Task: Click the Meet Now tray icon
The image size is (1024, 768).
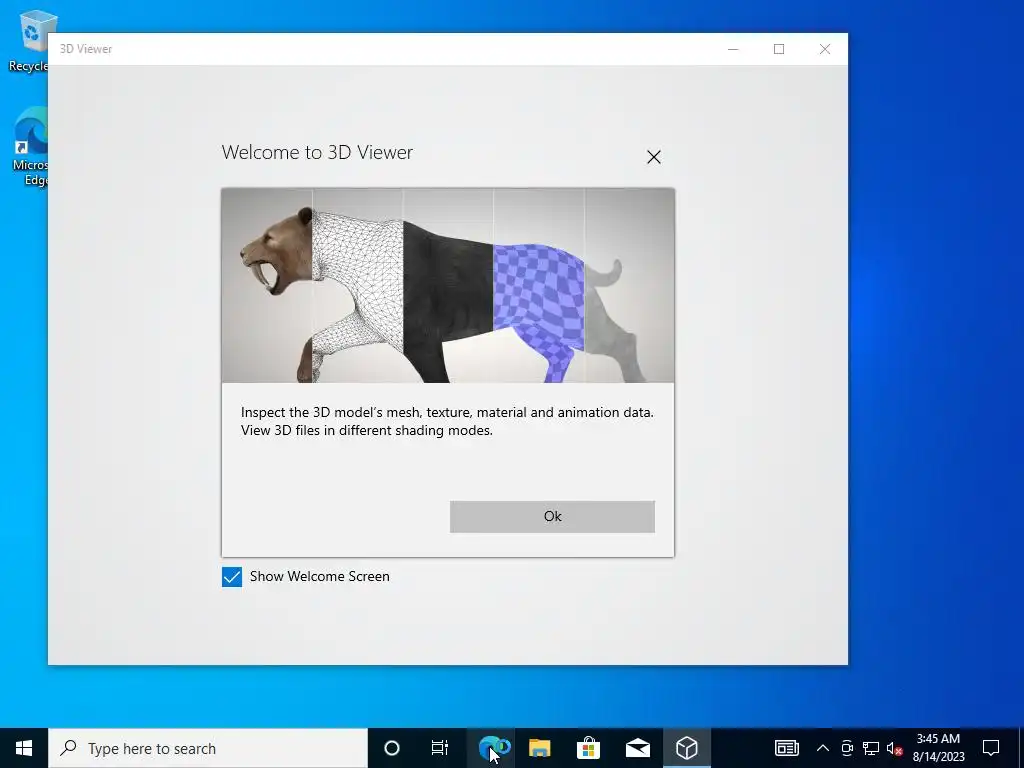Action: click(x=847, y=748)
